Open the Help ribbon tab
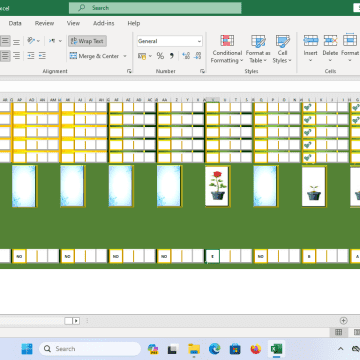Screen dimensions: 360x360 pyautogui.click(x=134, y=23)
